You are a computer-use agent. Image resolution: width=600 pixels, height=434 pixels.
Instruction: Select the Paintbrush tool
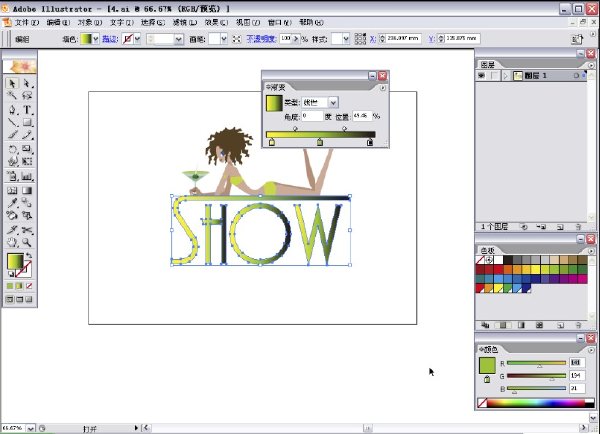tap(12, 134)
